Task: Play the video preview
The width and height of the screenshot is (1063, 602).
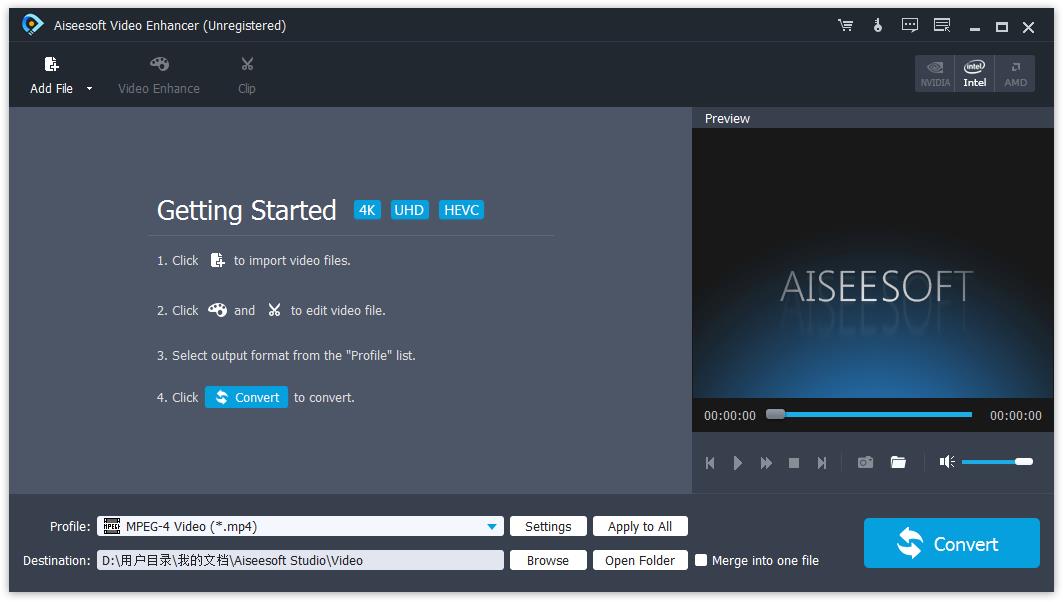Action: coord(738,462)
